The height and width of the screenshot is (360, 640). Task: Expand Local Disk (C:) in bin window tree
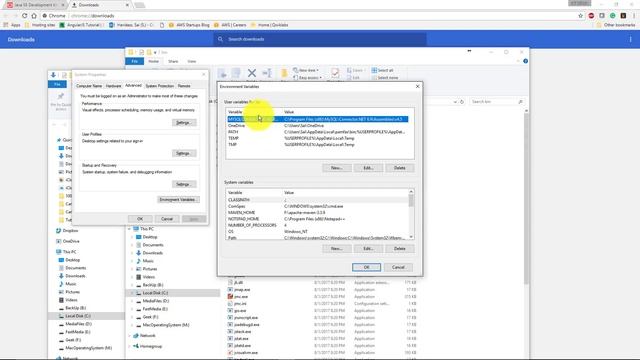tap(132, 293)
